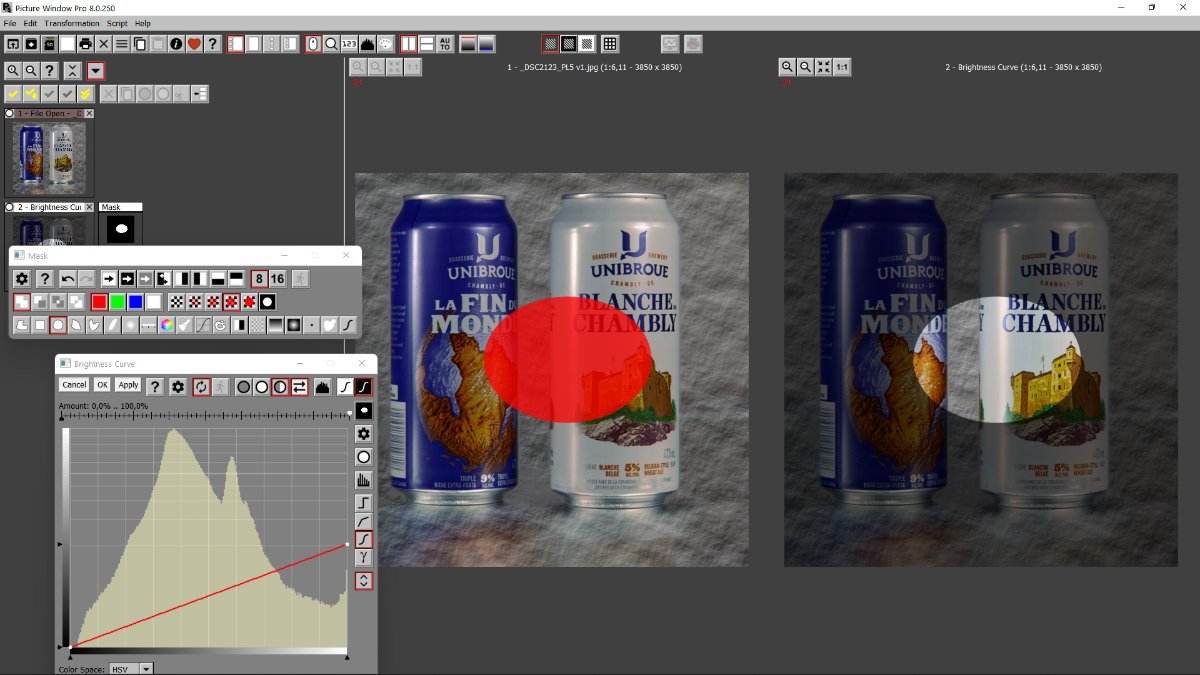Screen dimensions: 1200x675
Task: Select the ellipse mask tool
Action: 58,325
